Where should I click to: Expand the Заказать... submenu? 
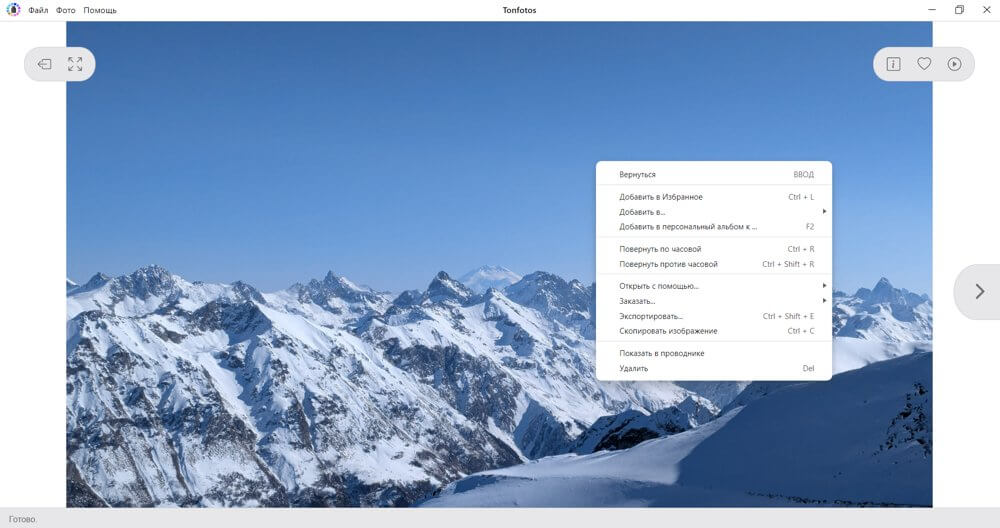[x=714, y=301]
